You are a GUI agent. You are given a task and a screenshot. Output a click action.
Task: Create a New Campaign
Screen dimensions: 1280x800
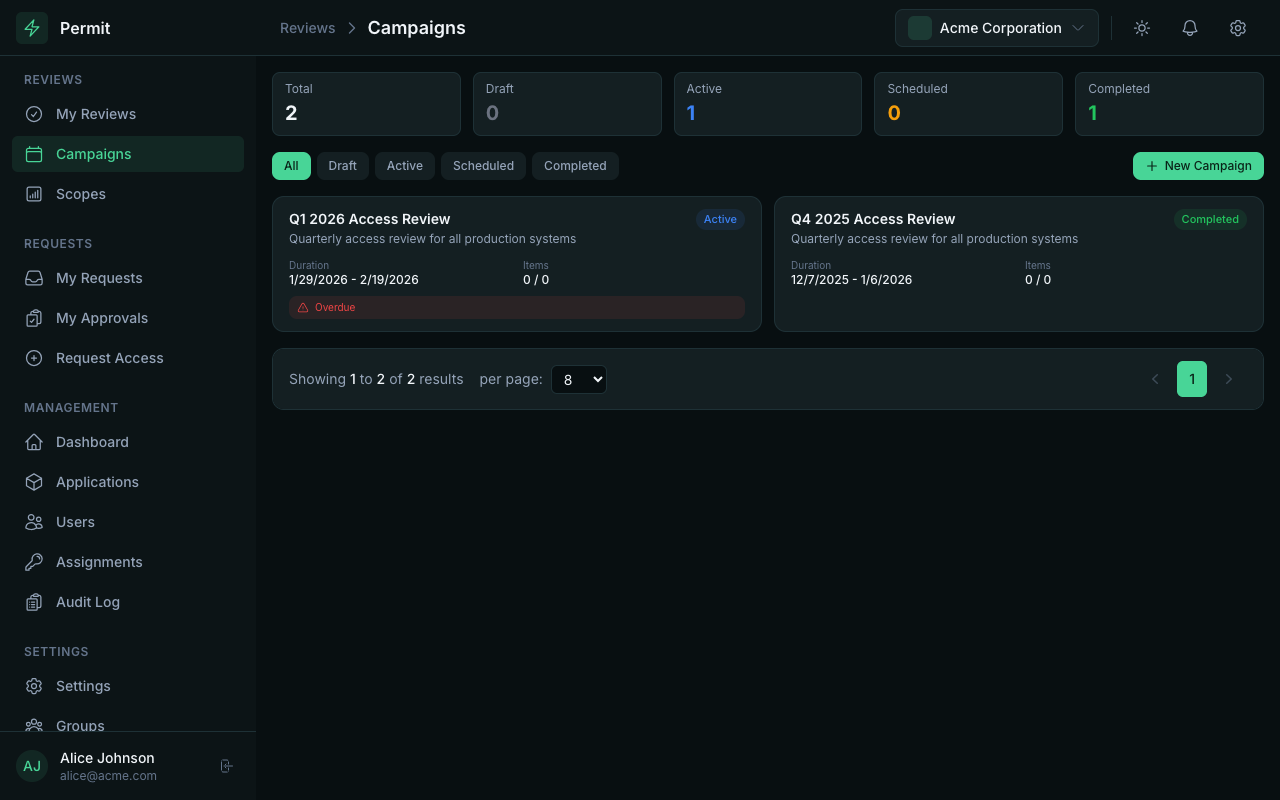(x=1198, y=166)
